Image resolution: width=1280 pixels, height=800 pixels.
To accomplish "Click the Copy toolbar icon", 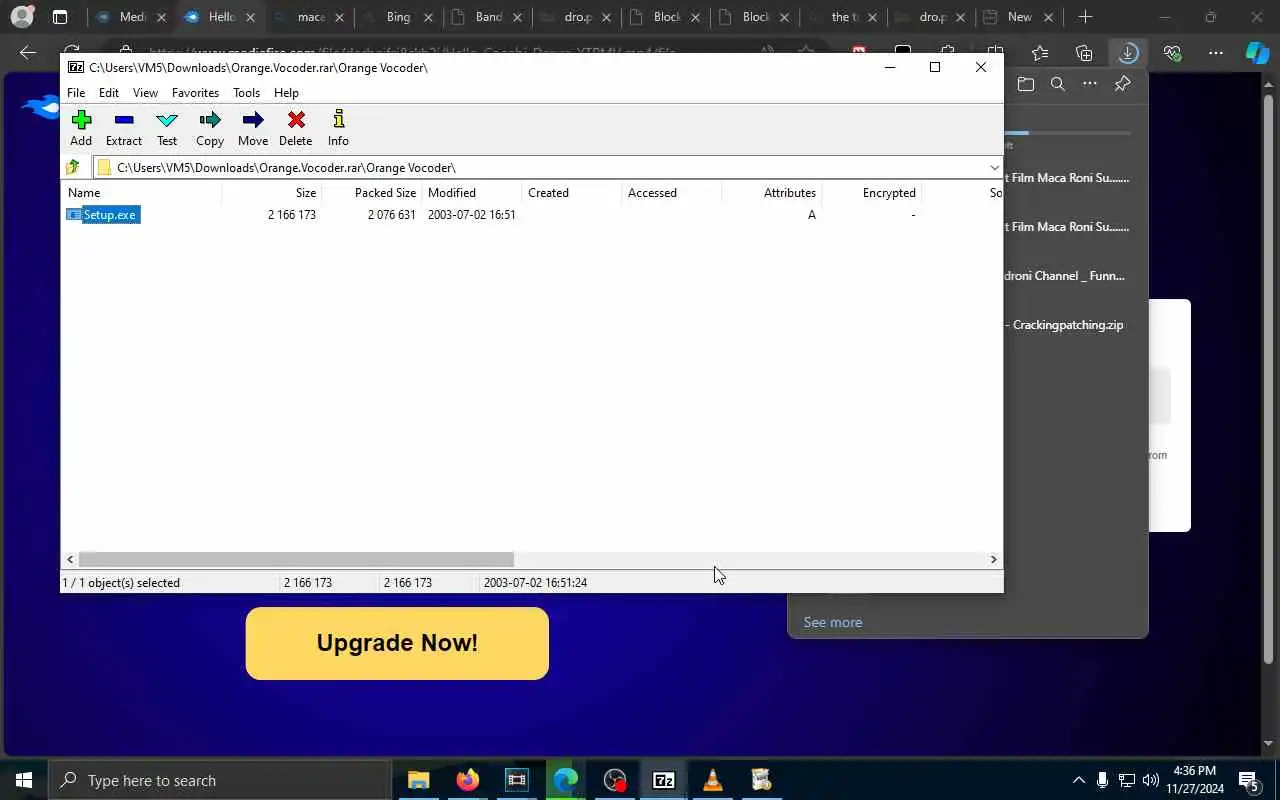I will tap(210, 128).
